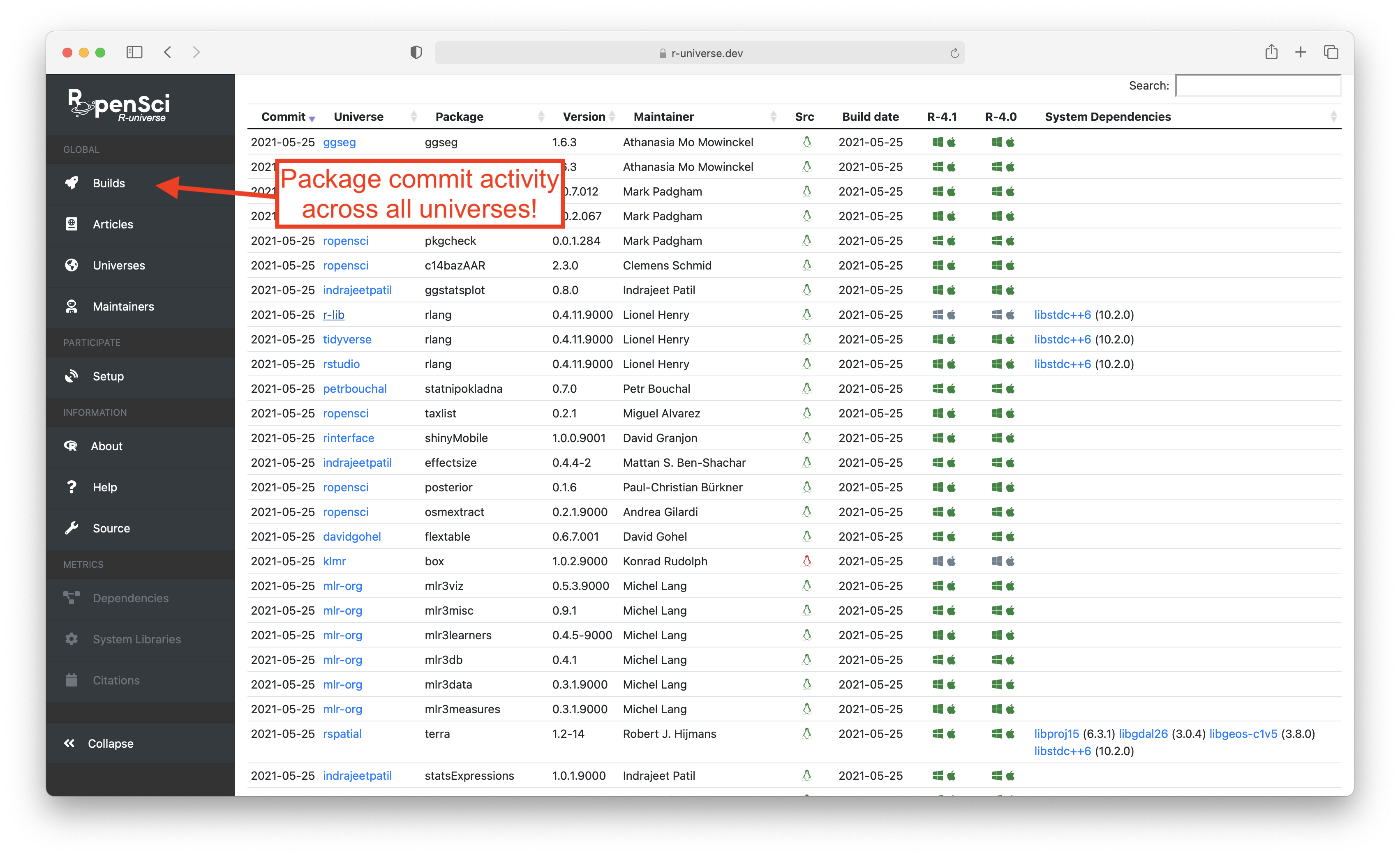This screenshot has height=857, width=1400.
Task: Select the Maintainers person icon
Action: pyautogui.click(x=72, y=306)
